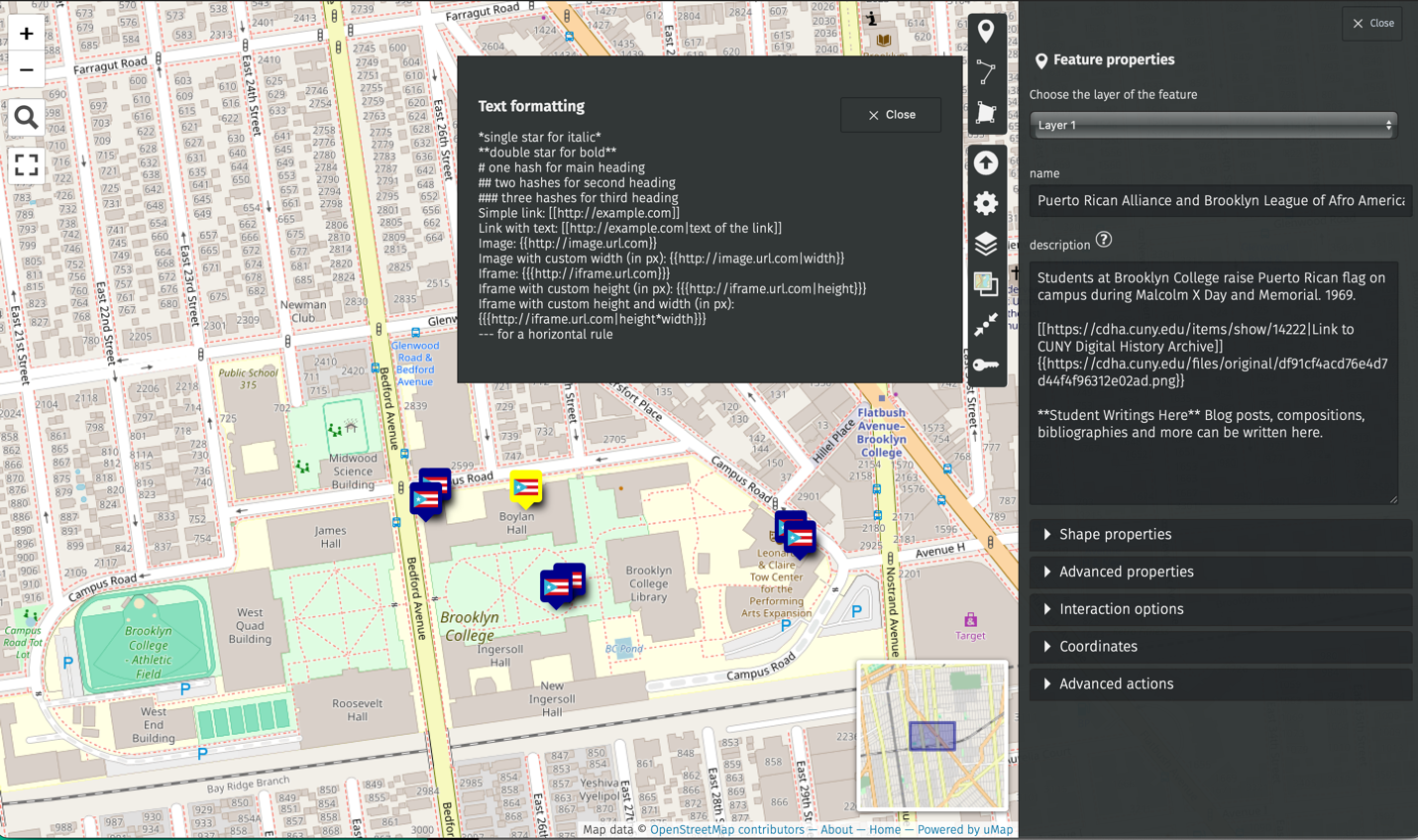Open the Layer 1 dropdown
This screenshot has width=1418, height=840.
[1213, 126]
